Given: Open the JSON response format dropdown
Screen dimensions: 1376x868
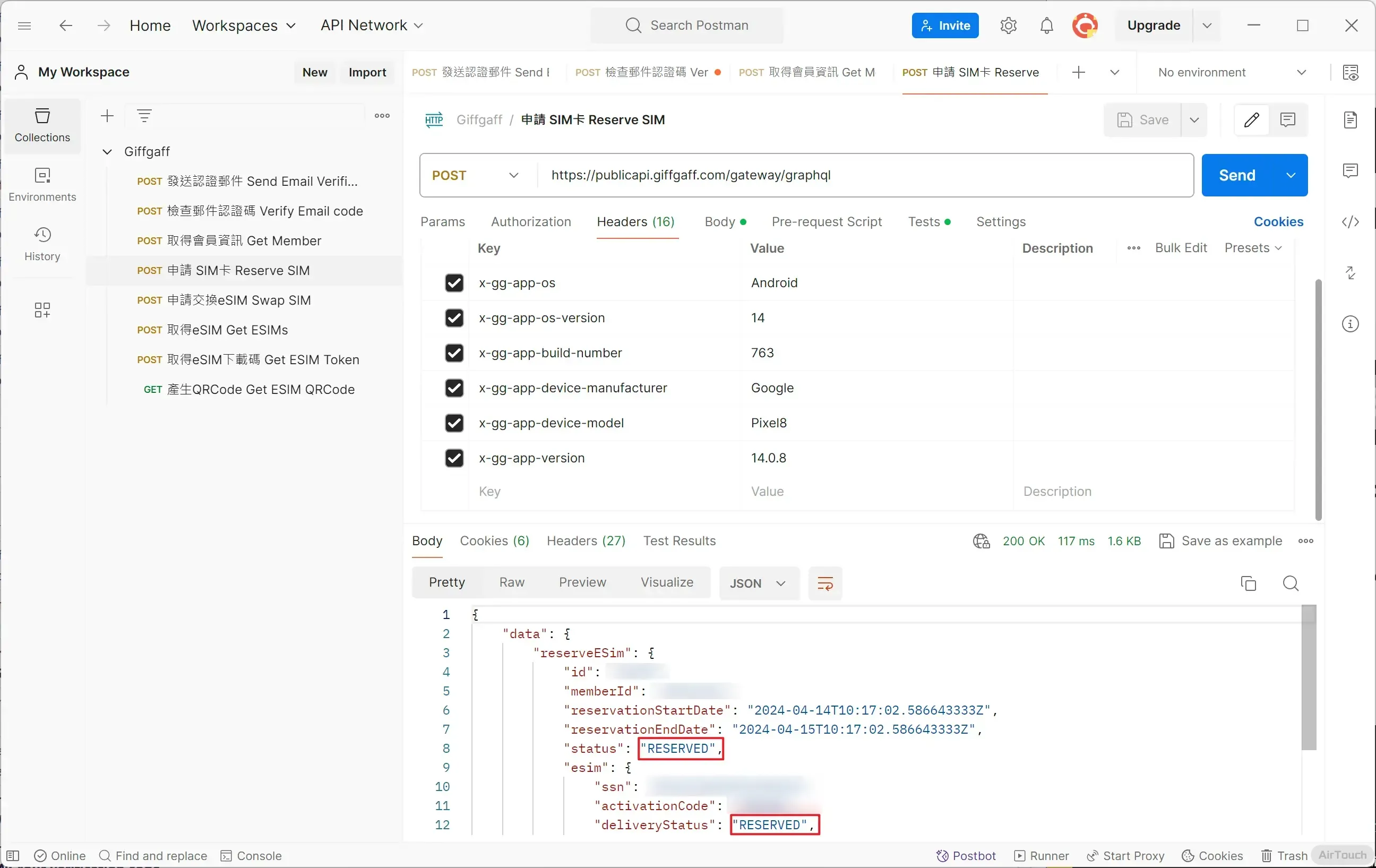Looking at the screenshot, I should 758,583.
